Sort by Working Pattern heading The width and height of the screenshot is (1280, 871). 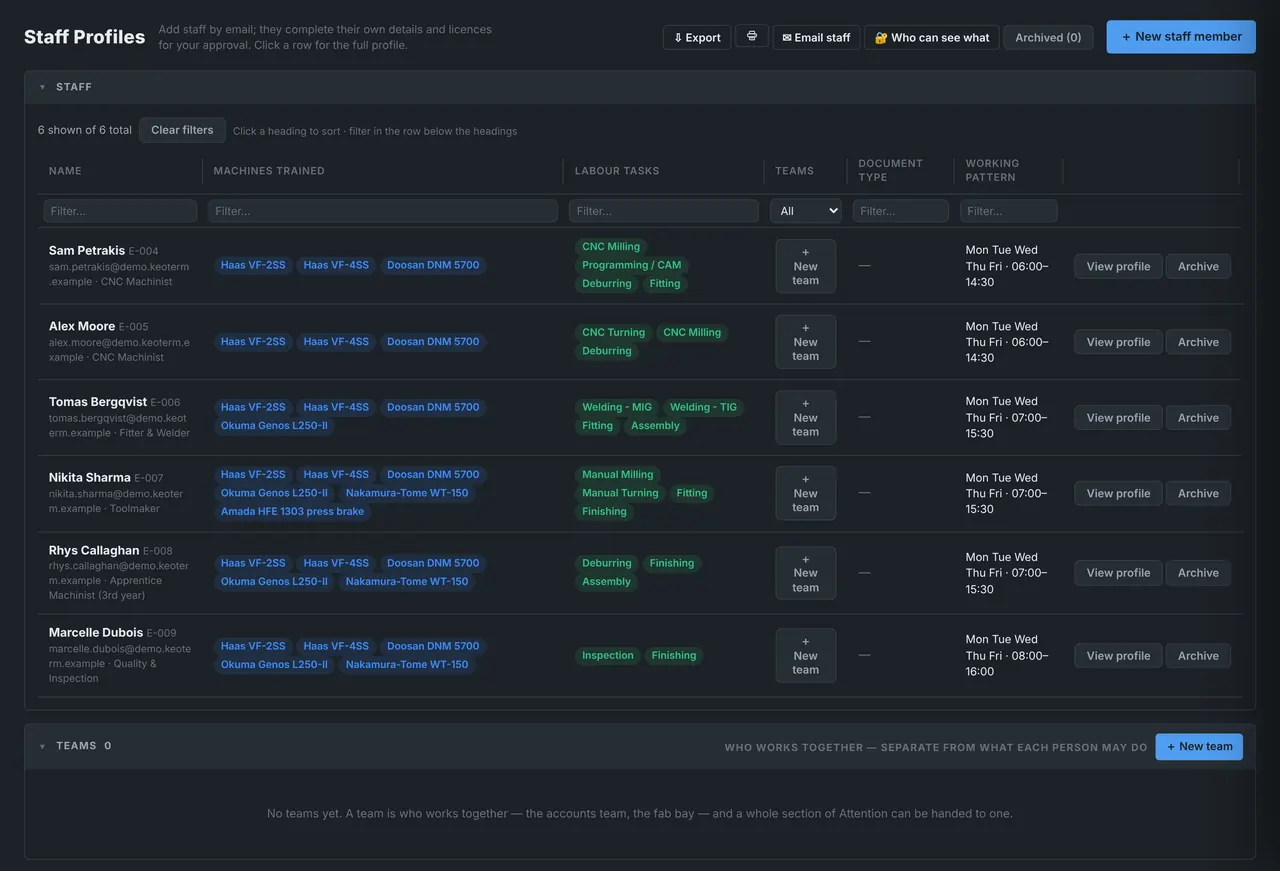tap(992, 170)
